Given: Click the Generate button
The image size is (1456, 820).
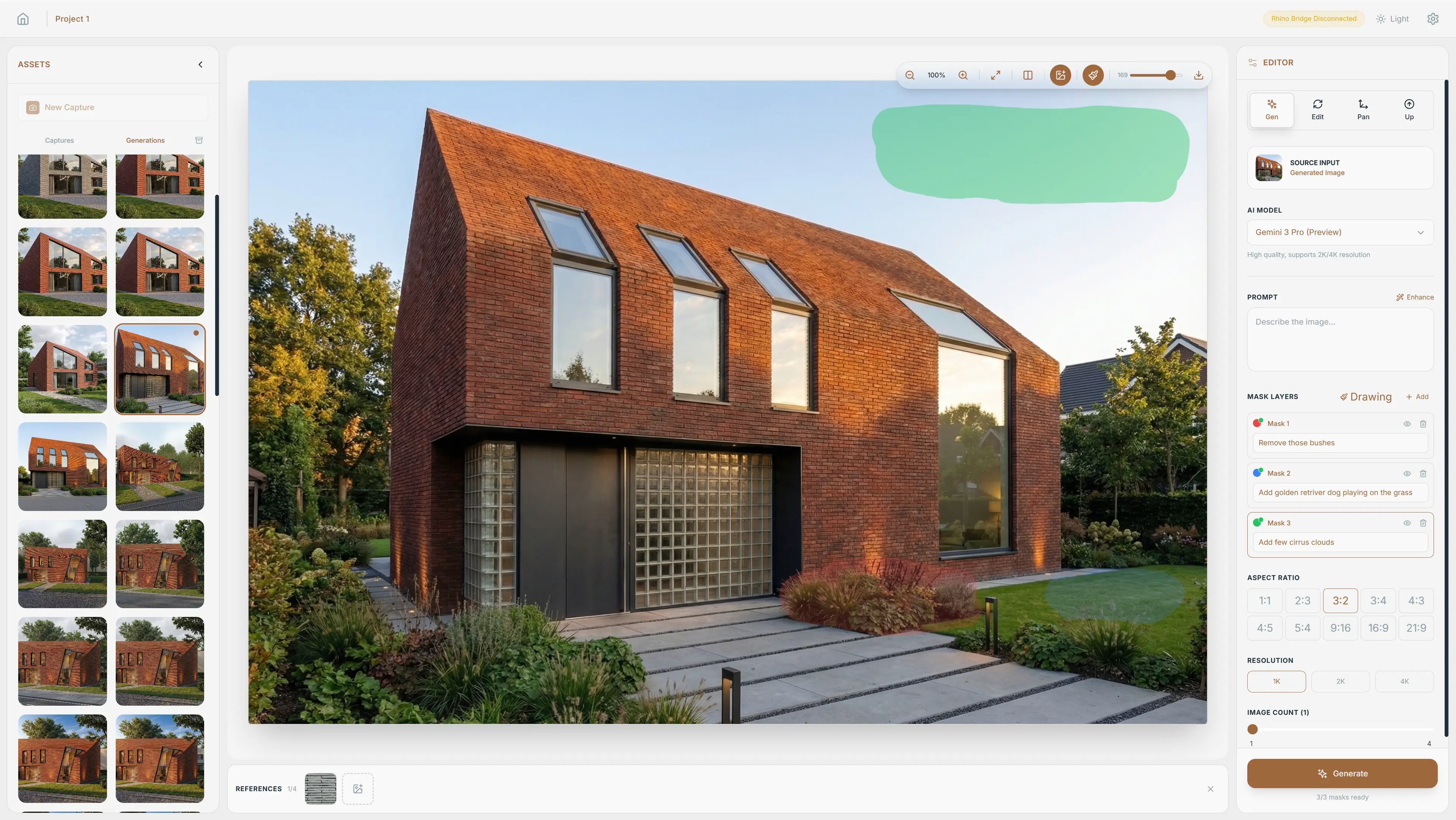Looking at the screenshot, I should point(1342,773).
